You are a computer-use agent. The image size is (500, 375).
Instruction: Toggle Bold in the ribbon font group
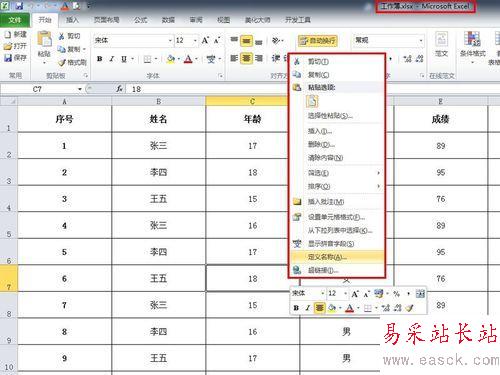pos(99,59)
